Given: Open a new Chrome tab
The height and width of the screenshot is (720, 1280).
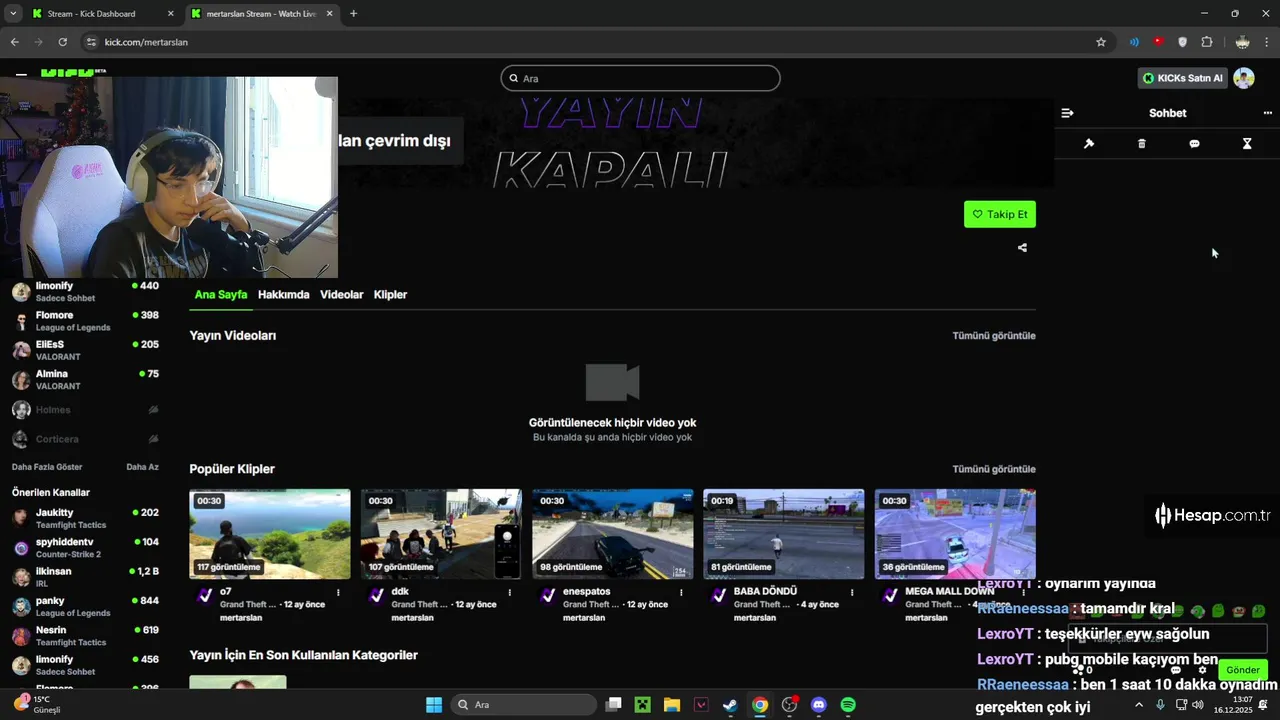Looking at the screenshot, I should [353, 14].
